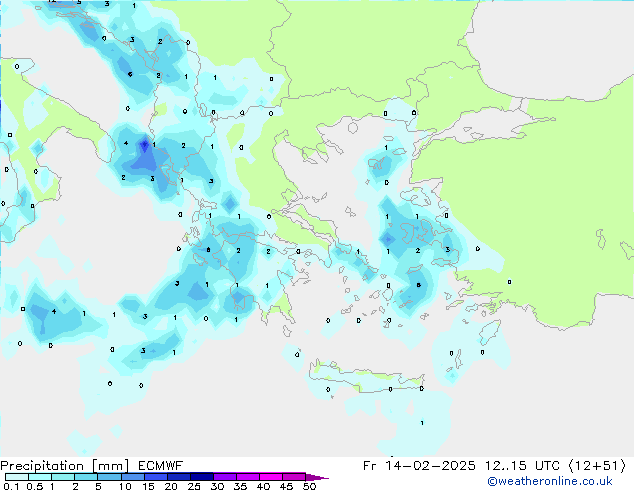Choose the 20–25 mm legend color swatch

pyautogui.click(x=179, y=477)
